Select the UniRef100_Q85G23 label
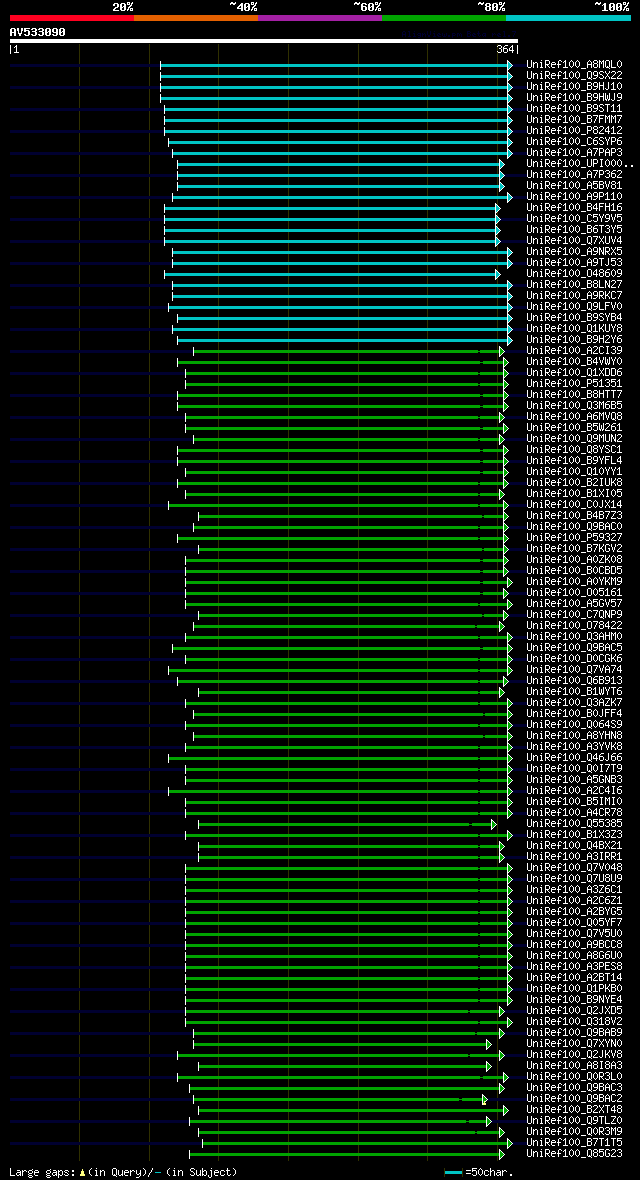The width and height of the screenshot is (640, 1180). [574, 1154]
